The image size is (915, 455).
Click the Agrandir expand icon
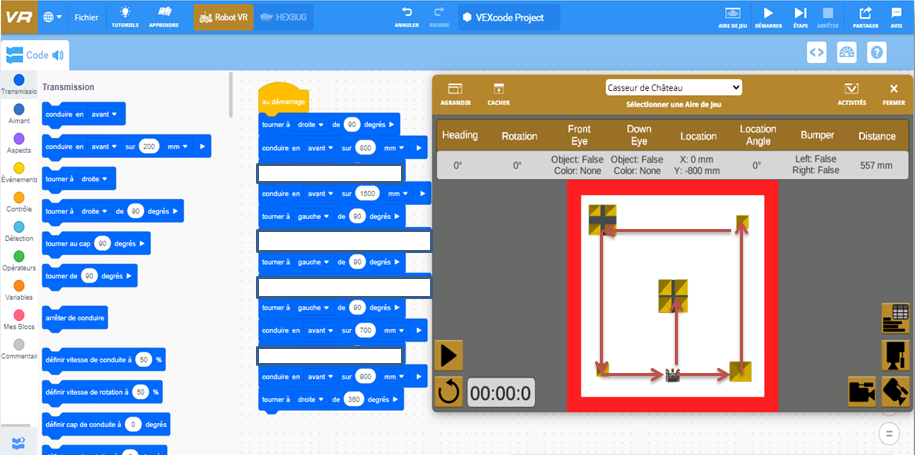click(455, 93)
